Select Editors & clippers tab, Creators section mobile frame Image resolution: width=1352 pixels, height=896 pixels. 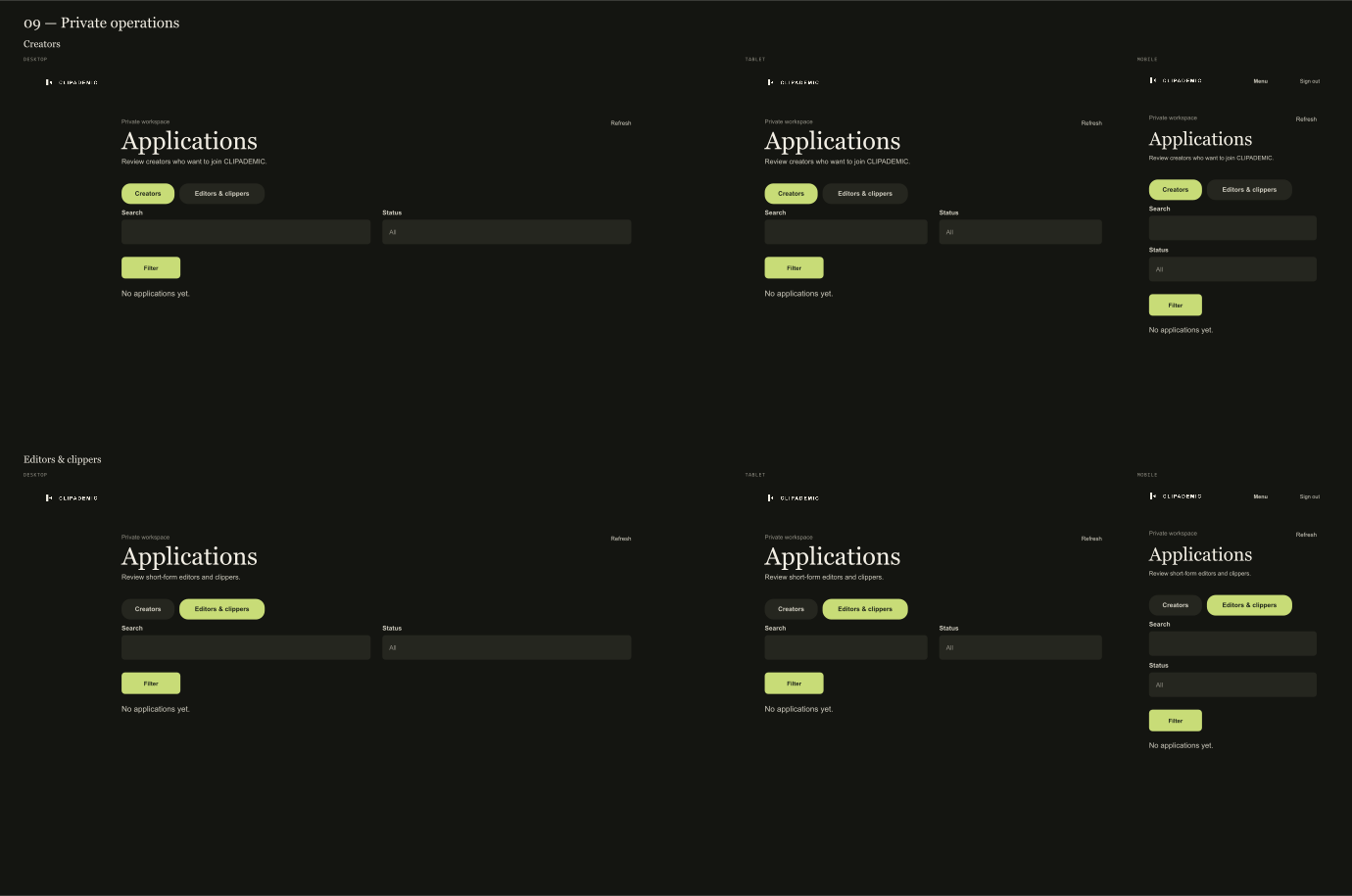coord(1249,189)
